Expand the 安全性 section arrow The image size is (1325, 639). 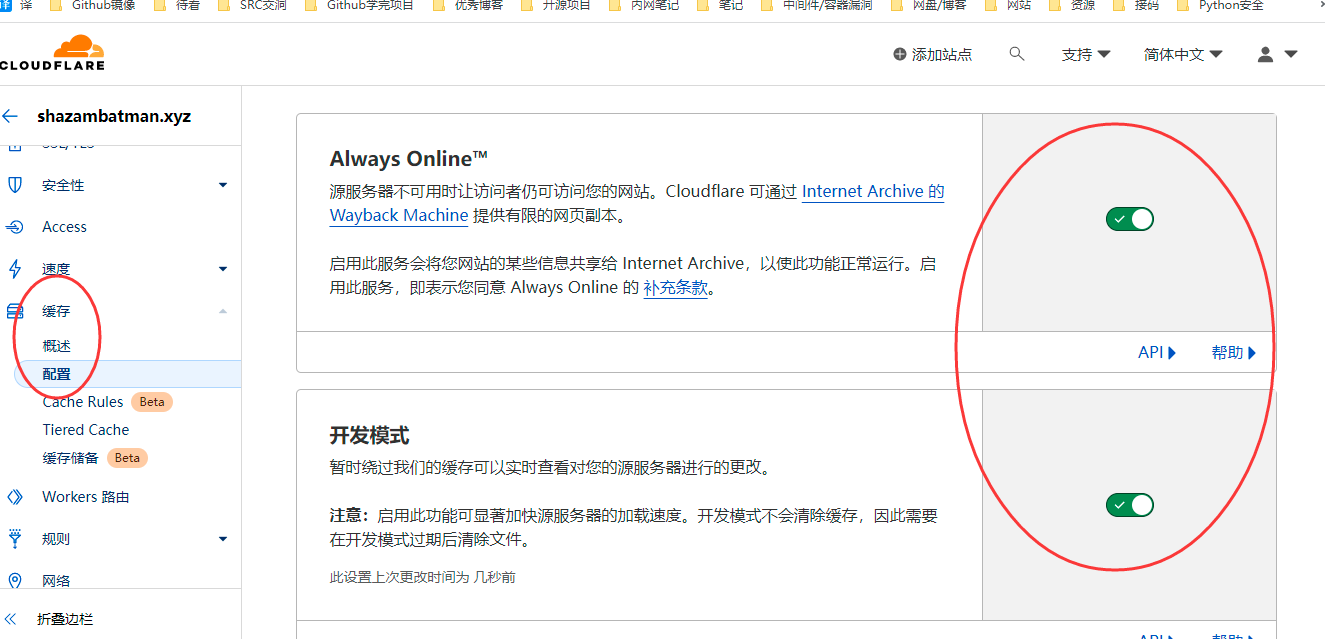[223, 185]
